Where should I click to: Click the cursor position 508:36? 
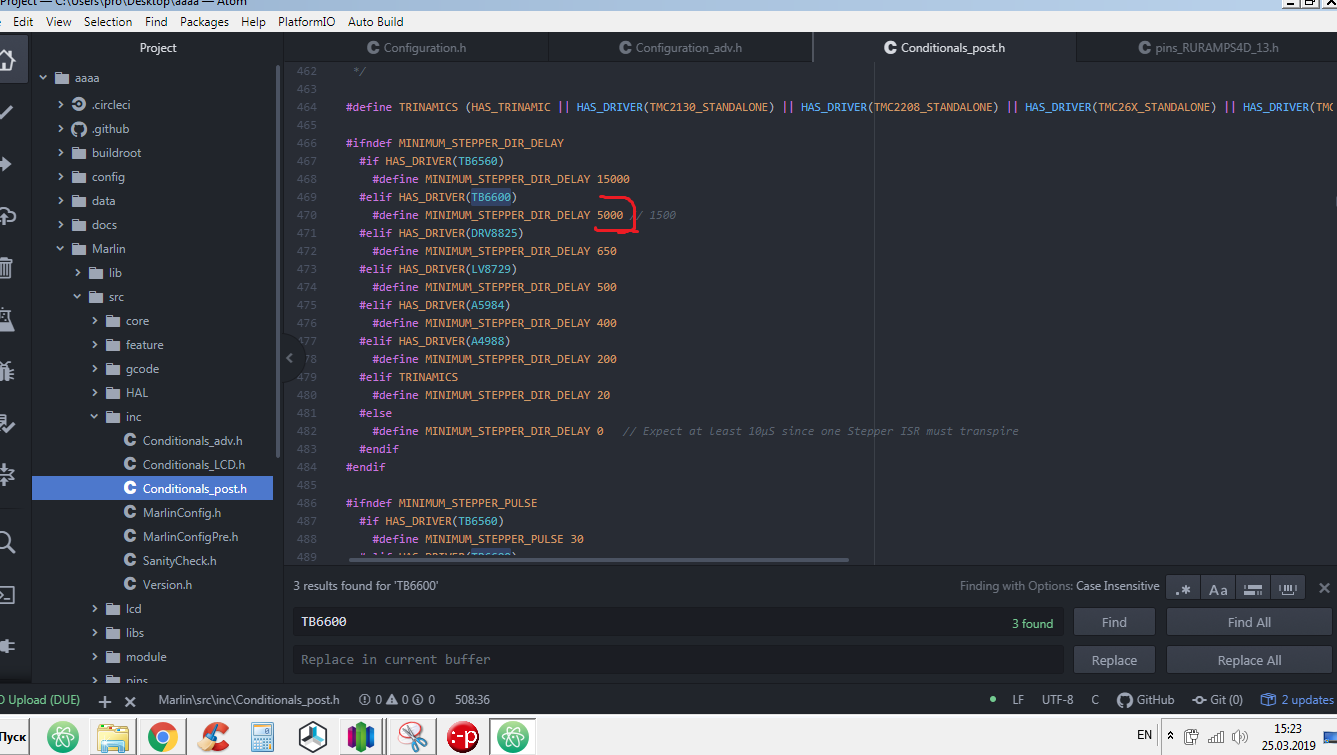pos(472,700)
